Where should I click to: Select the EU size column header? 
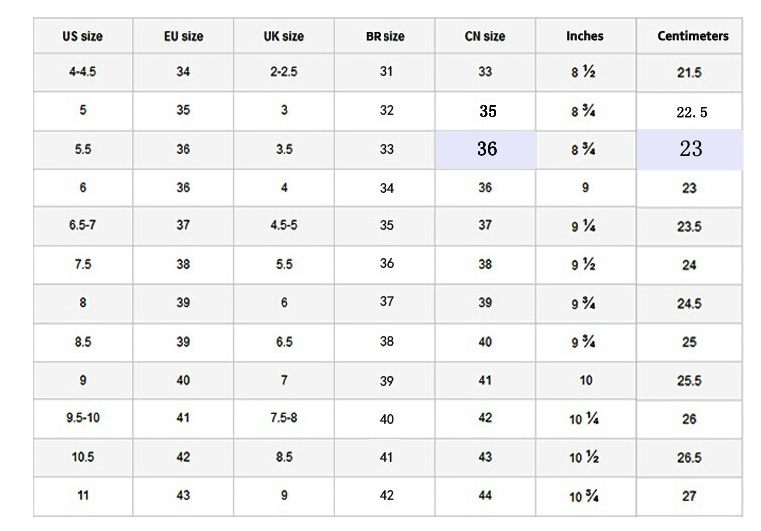[x=183, y=36]
